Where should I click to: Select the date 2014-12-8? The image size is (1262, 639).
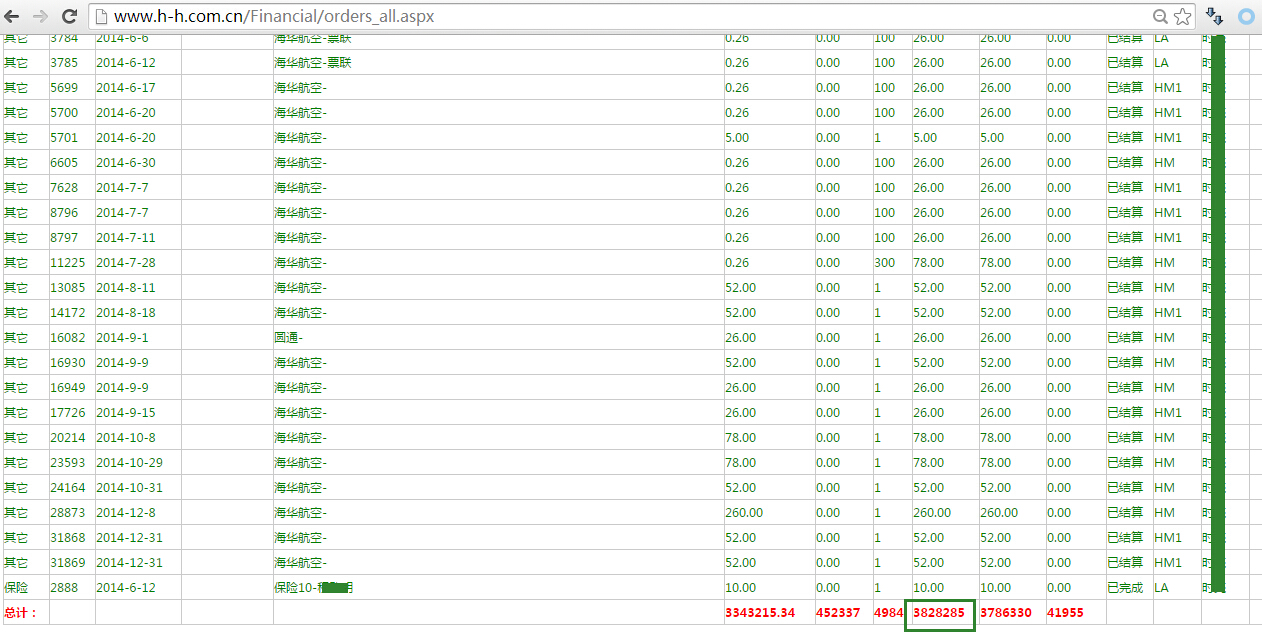[126, 512]
